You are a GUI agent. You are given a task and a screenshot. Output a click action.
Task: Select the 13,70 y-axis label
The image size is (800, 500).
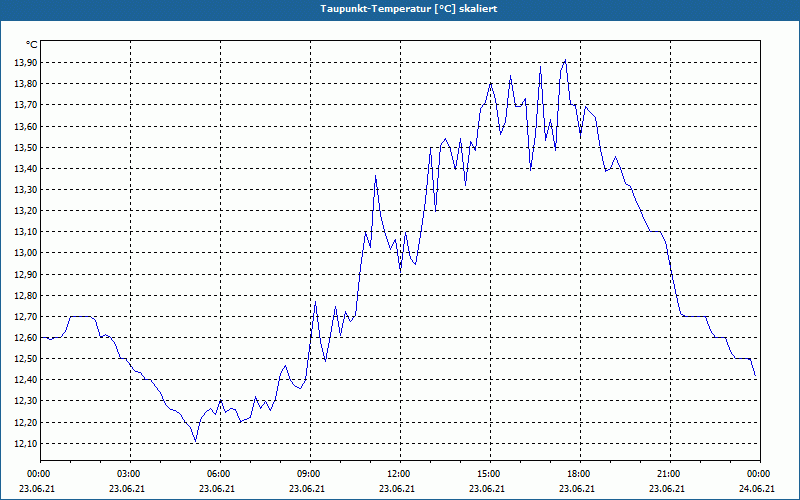tap(26, 105)
